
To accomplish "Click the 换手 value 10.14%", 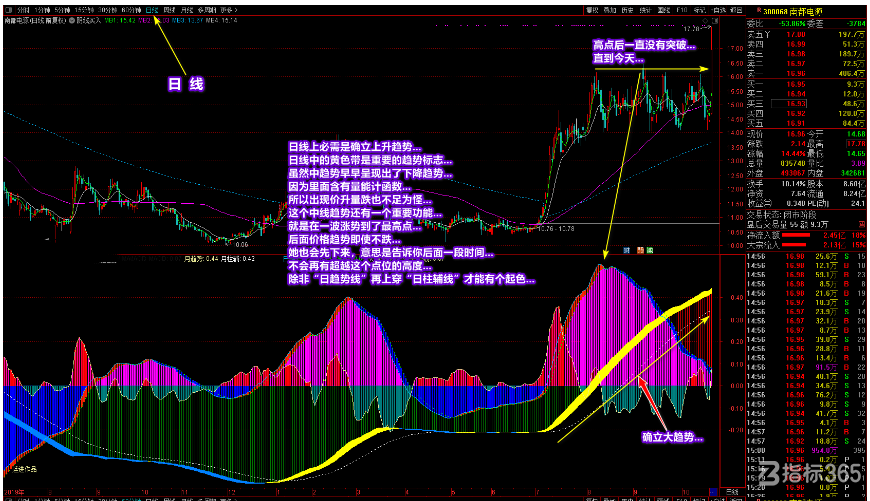I will 793,184.
